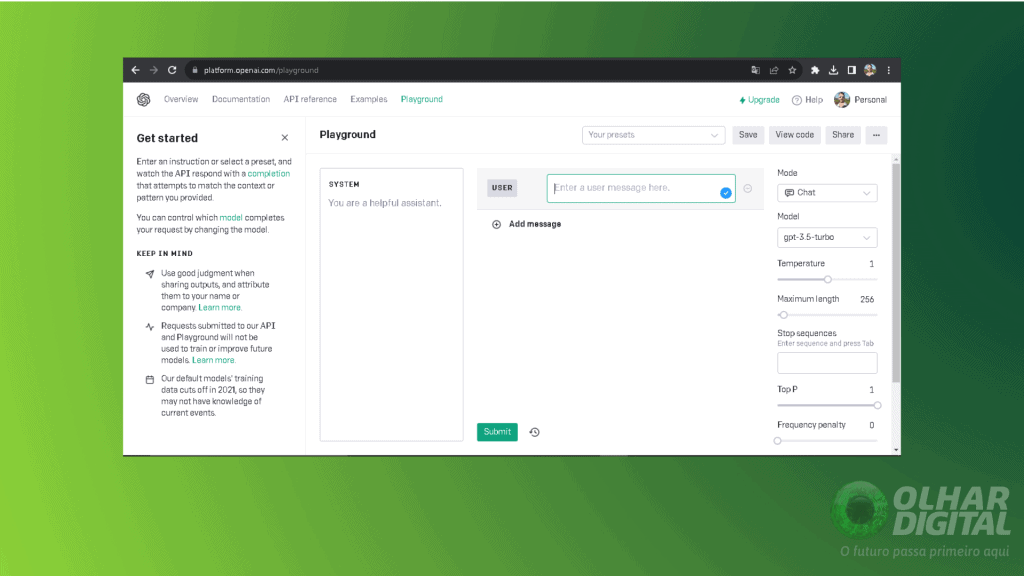Toggle the USER role label
1024x576 pixels.
tap(502, 188)
